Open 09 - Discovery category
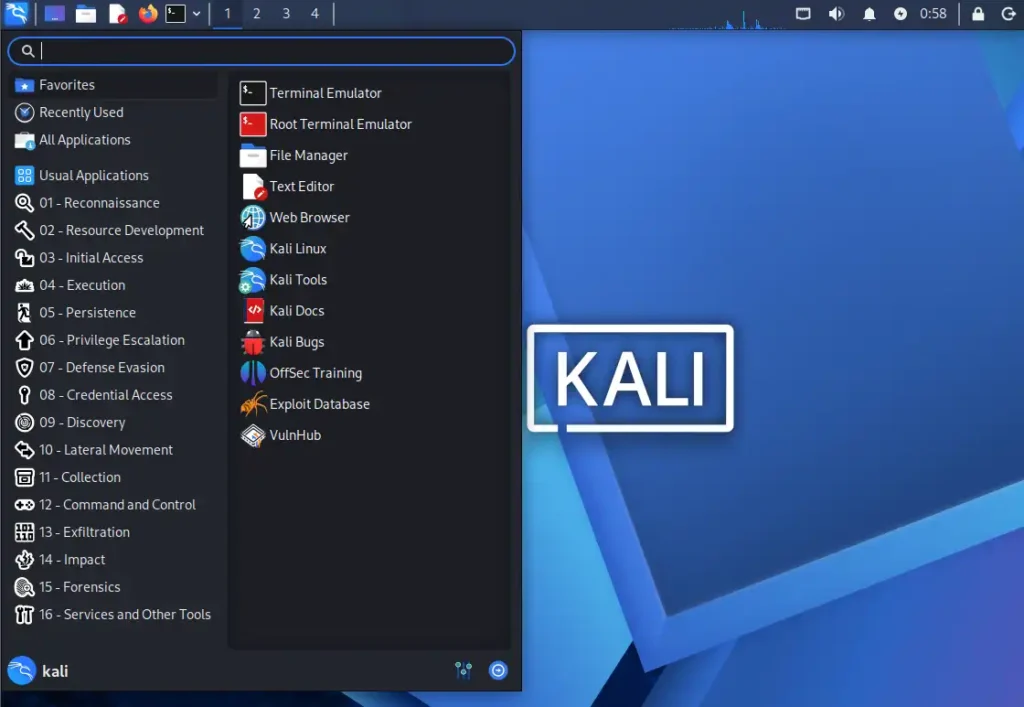Viewport: 1024px width, 707px height. point(114,422)
